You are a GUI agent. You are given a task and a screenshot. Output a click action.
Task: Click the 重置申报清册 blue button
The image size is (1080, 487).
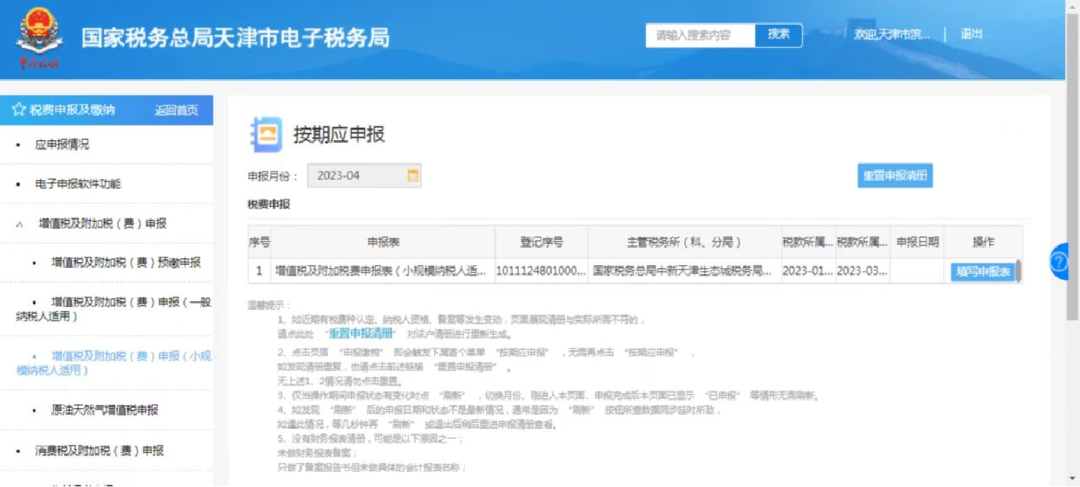tap(895, 176)
